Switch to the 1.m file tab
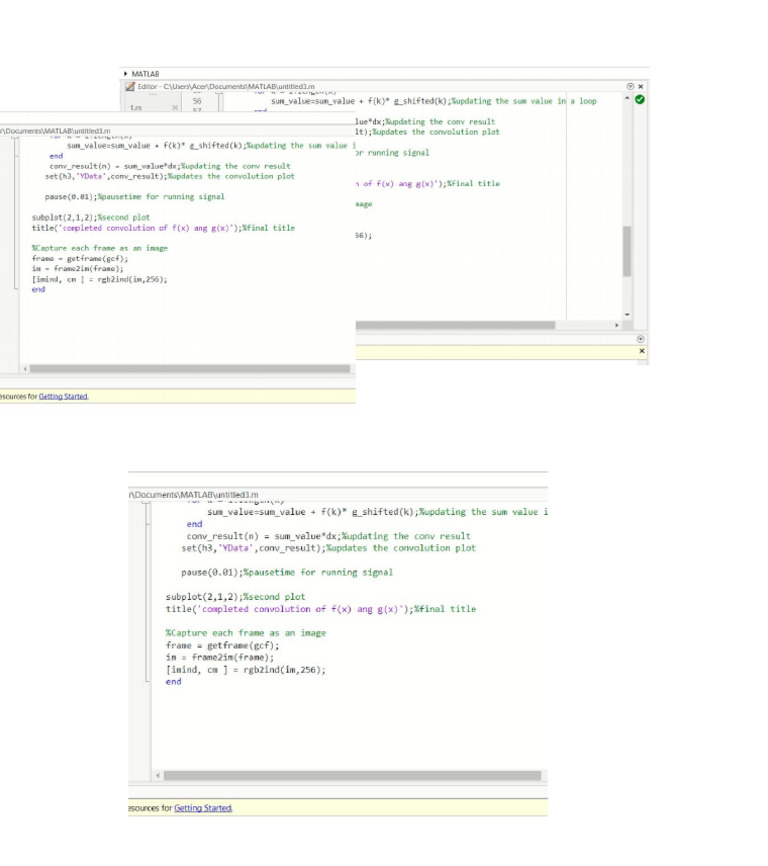Image resolution: width=768 pixels, height=866 pixels. [136, 108]
